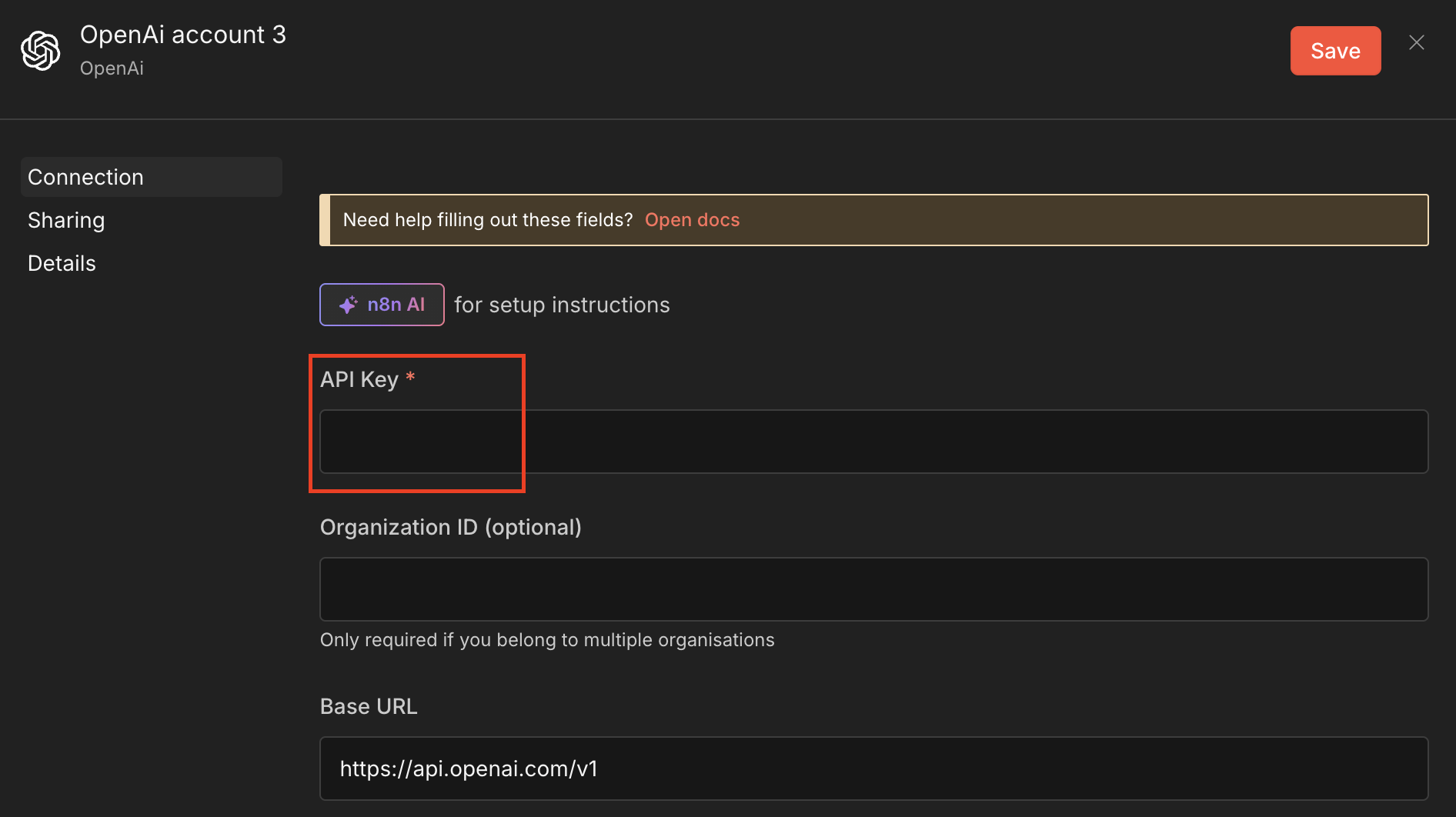Click the Base URL field with api.openai.com
The height and width of the screenshot is (817, 1456).
(874, 769)
